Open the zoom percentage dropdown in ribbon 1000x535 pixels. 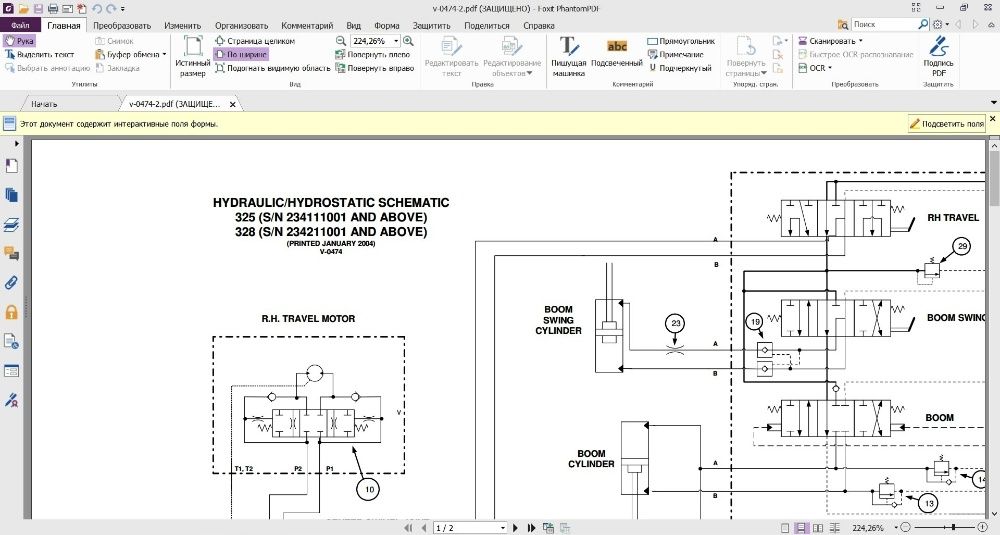(x=396, y=41)
